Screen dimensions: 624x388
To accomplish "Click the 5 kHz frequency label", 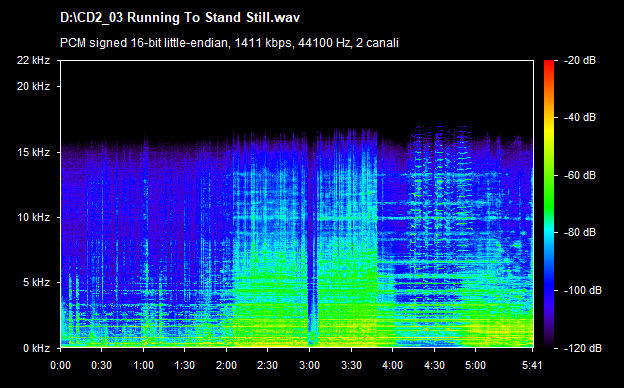I will [36, 283].
